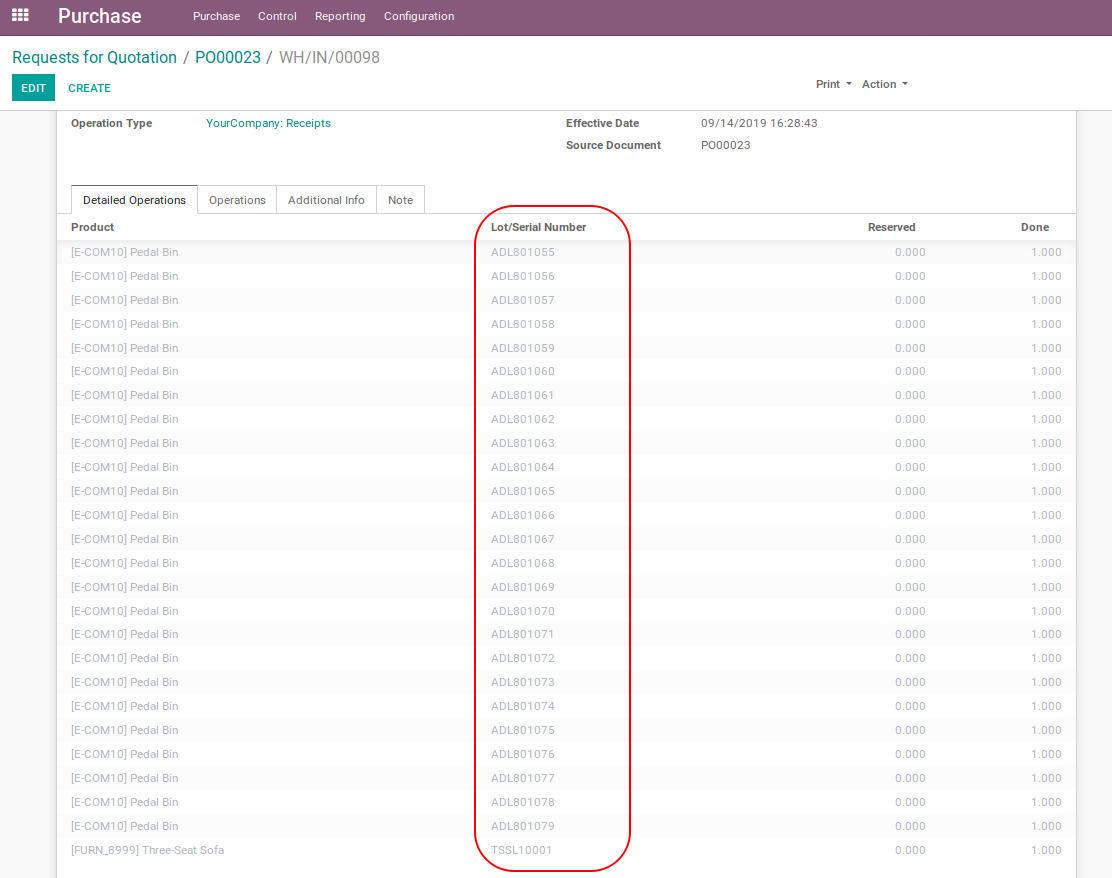Open YourCompany: Receipts operation type link
This screenshot has height=878, width=1112.
click(x=268, y=123)
